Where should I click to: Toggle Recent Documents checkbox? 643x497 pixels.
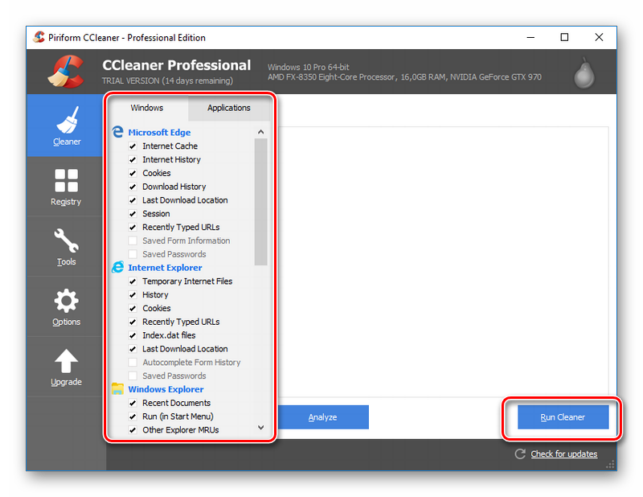point(132,403)
